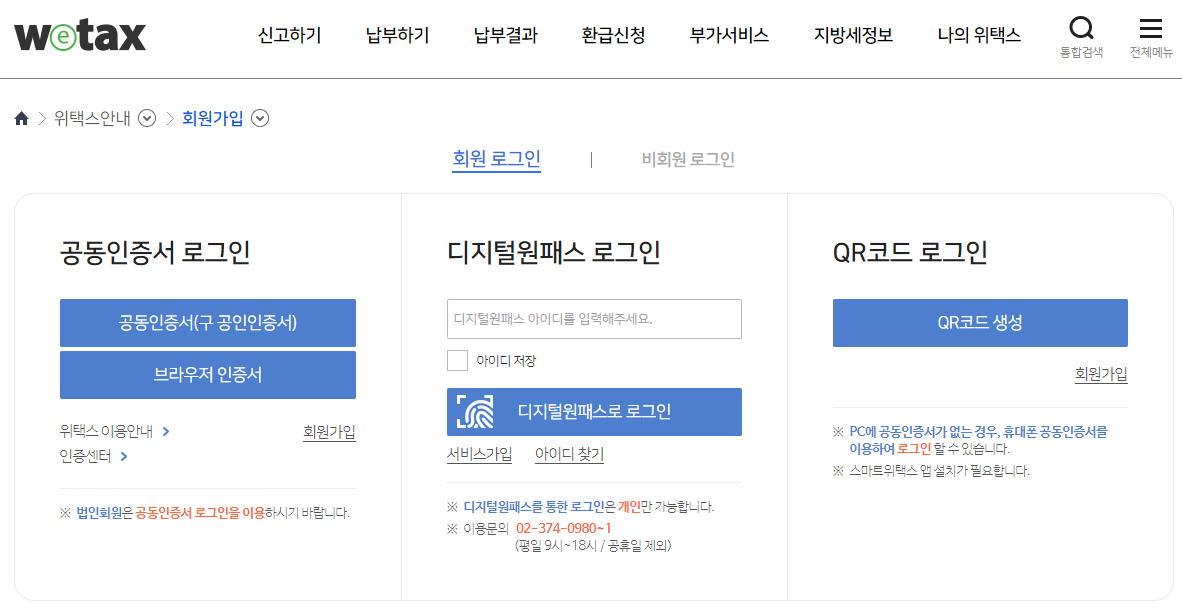The height and width of the screenshot is (611, 1182).
Task: Click the 디지털원패스로 로그인 button
Action: coord(594,411)
